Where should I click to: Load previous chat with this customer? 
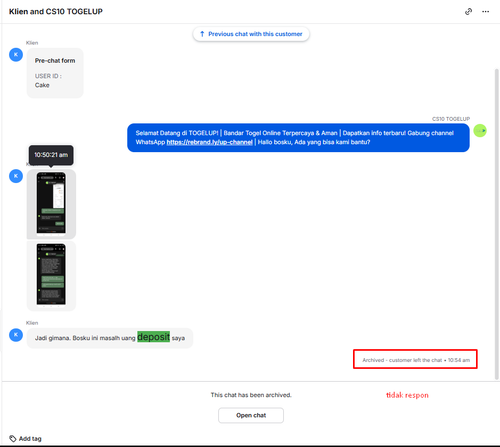251,34
